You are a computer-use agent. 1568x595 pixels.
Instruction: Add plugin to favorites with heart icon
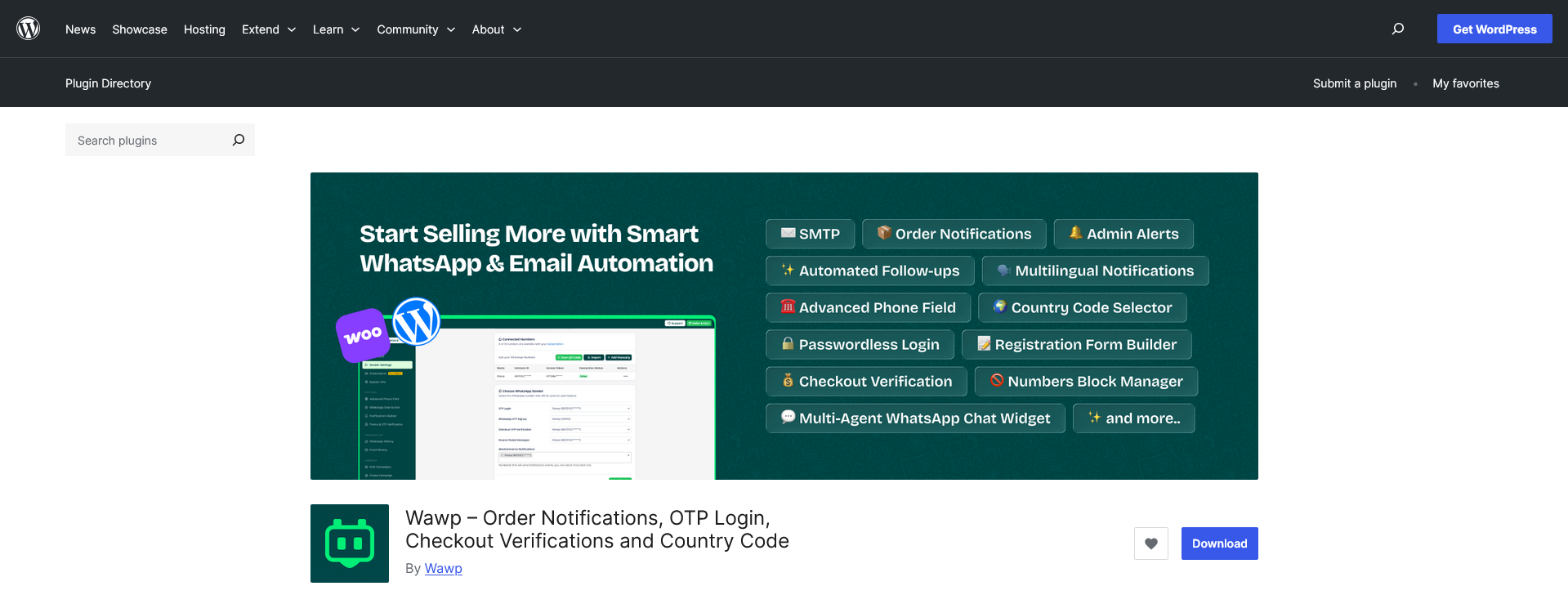[1151, 544]
